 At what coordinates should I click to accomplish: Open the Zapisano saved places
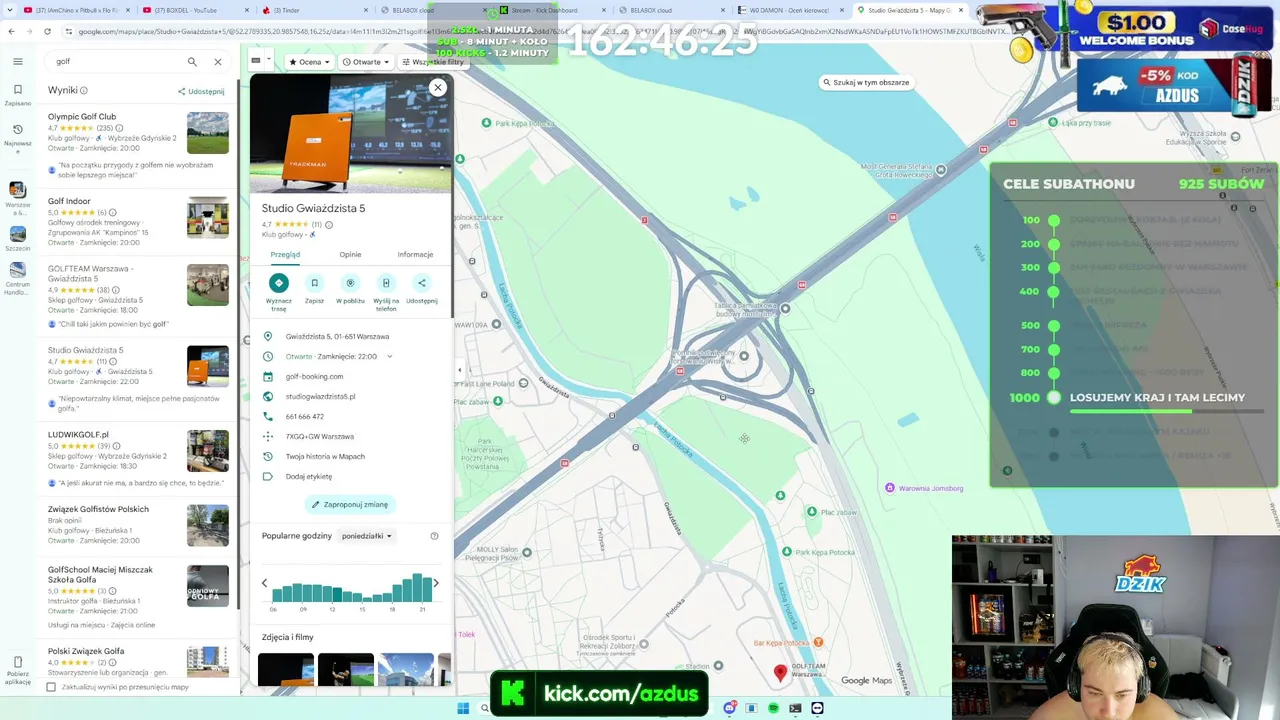17,95
